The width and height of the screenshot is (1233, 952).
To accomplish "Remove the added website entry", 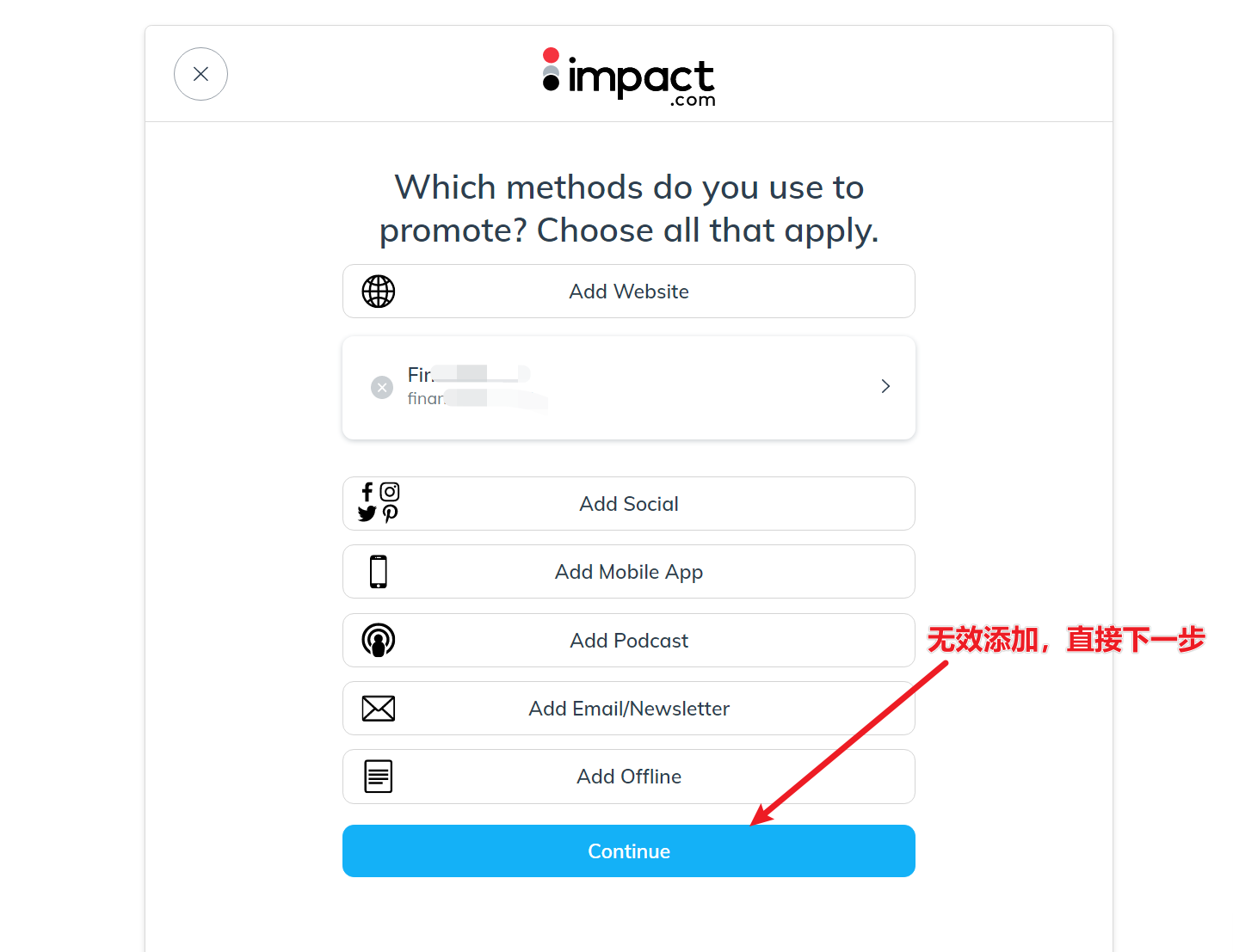I will (382, 388).
